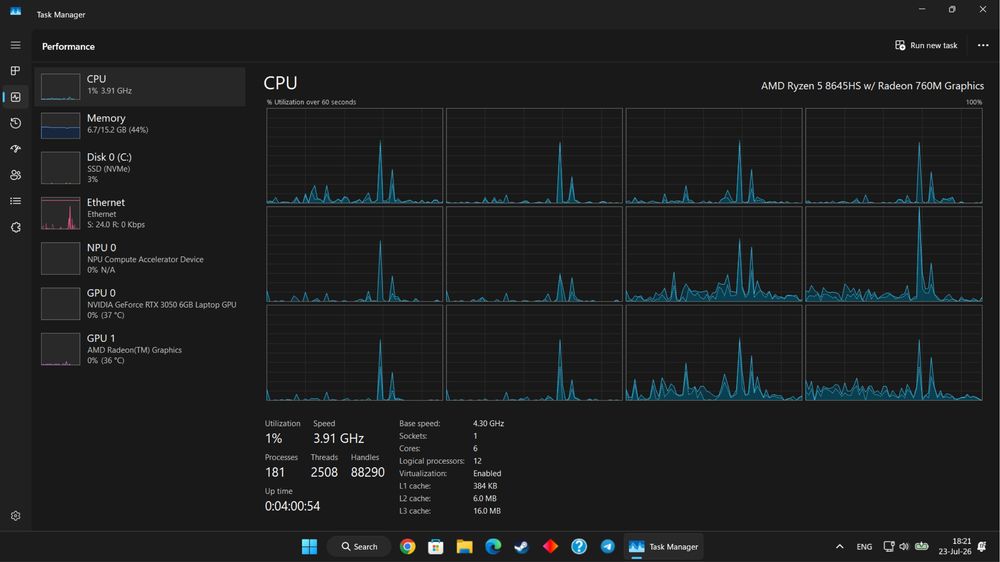The image size is (1000, 562).
Task: Click ENG language indicator
Action: click(864, 547)
